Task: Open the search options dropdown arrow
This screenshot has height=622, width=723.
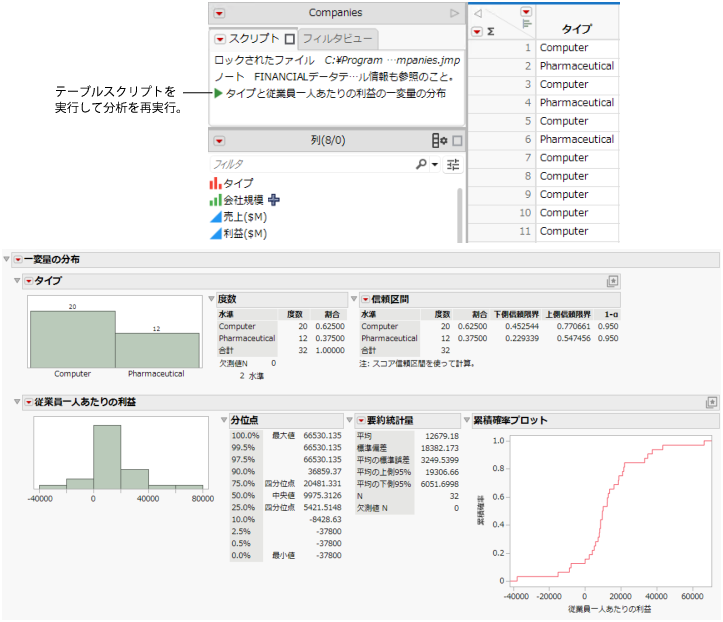Action: coord(434,165)
